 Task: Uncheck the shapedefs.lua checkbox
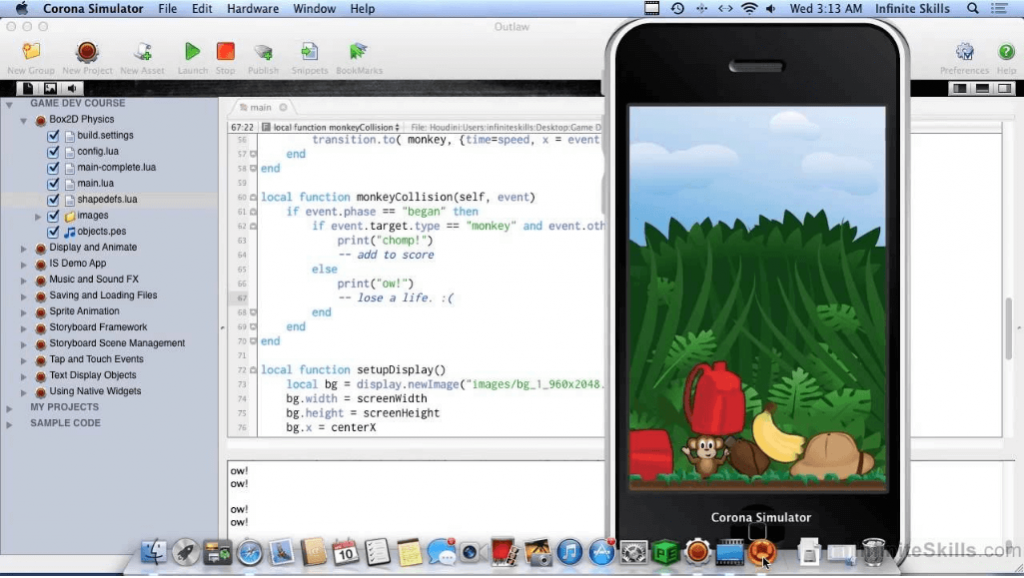tap(54, 200)
